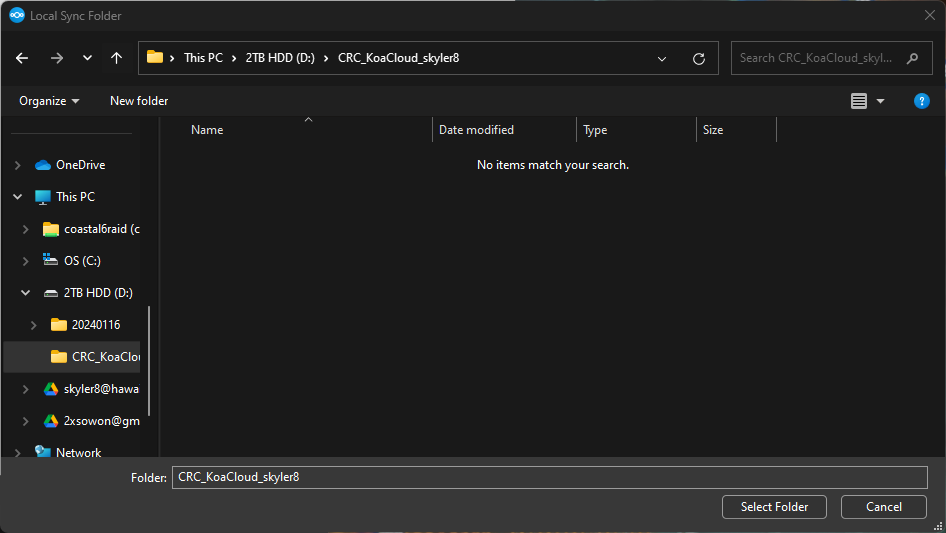Expand the OS (C:) tree node
This screenshot has width=946, height=533.
[25, 261]
